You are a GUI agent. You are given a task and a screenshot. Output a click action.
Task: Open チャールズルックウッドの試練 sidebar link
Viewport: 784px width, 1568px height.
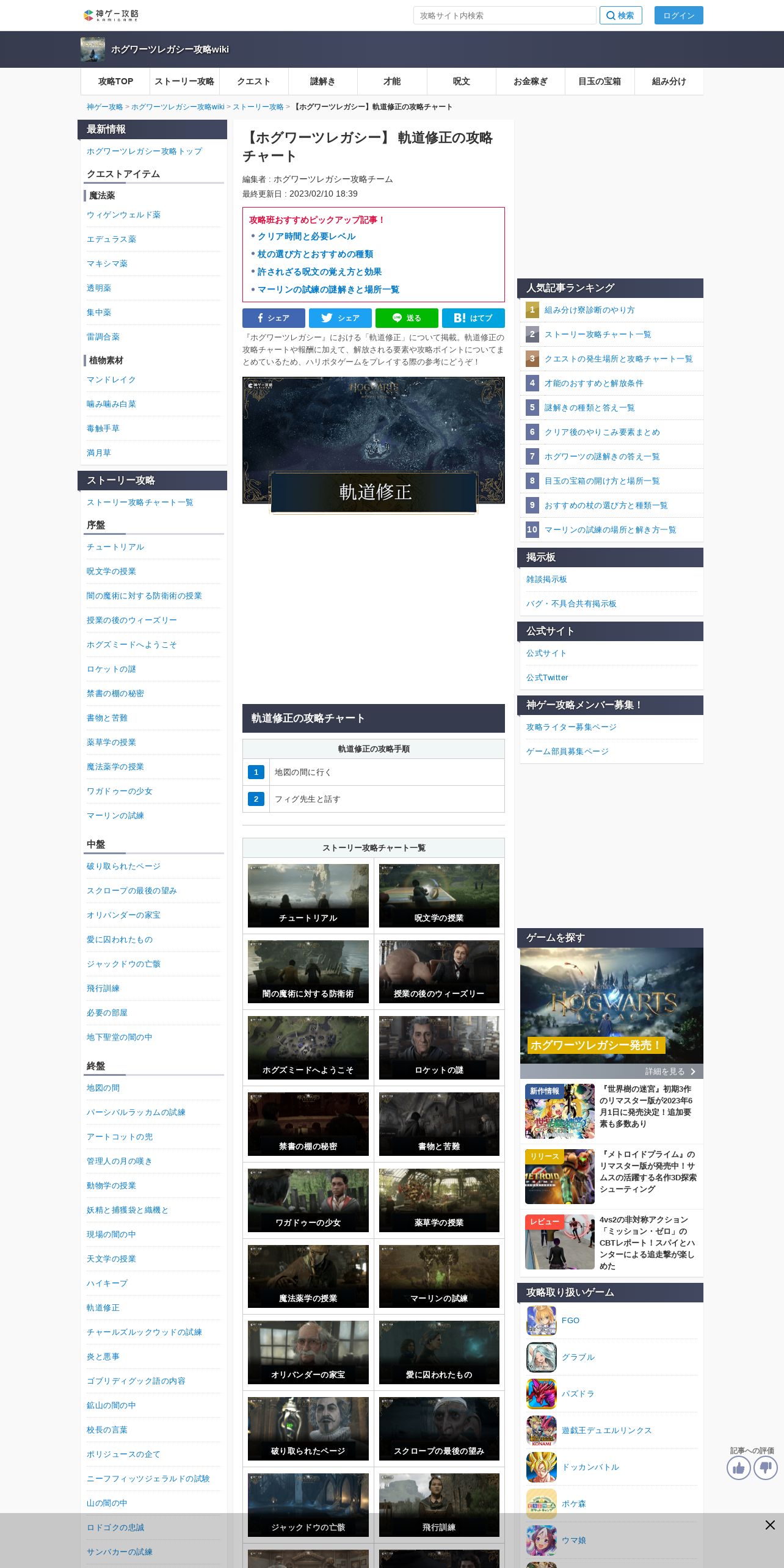coord(144,1332)
